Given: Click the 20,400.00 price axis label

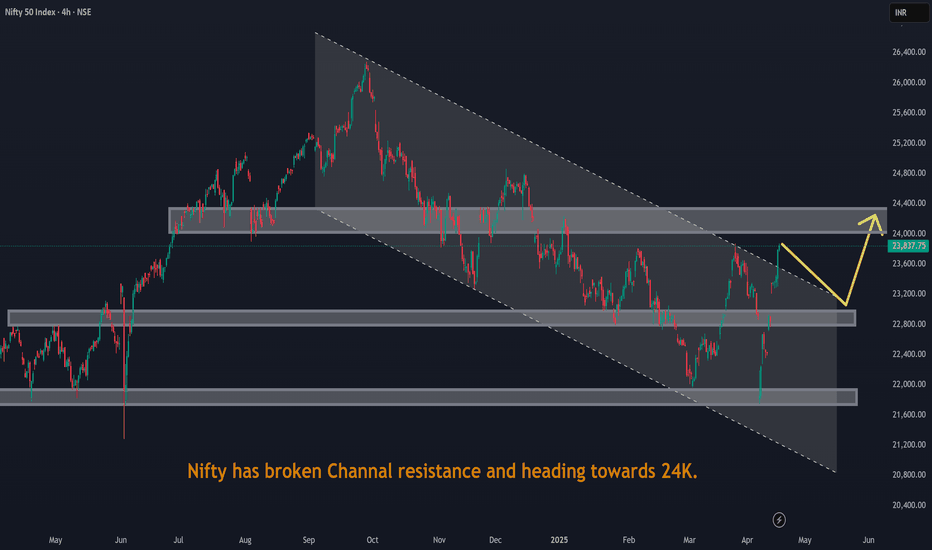Looking at the screenshot, I should pos(909,505).
